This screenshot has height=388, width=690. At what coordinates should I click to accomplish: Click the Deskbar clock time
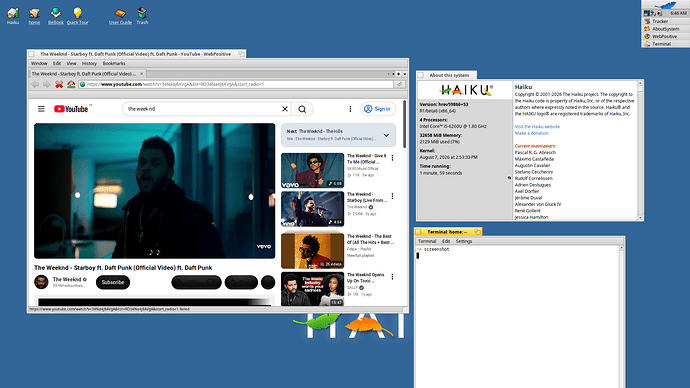click(x=678, y=13)
